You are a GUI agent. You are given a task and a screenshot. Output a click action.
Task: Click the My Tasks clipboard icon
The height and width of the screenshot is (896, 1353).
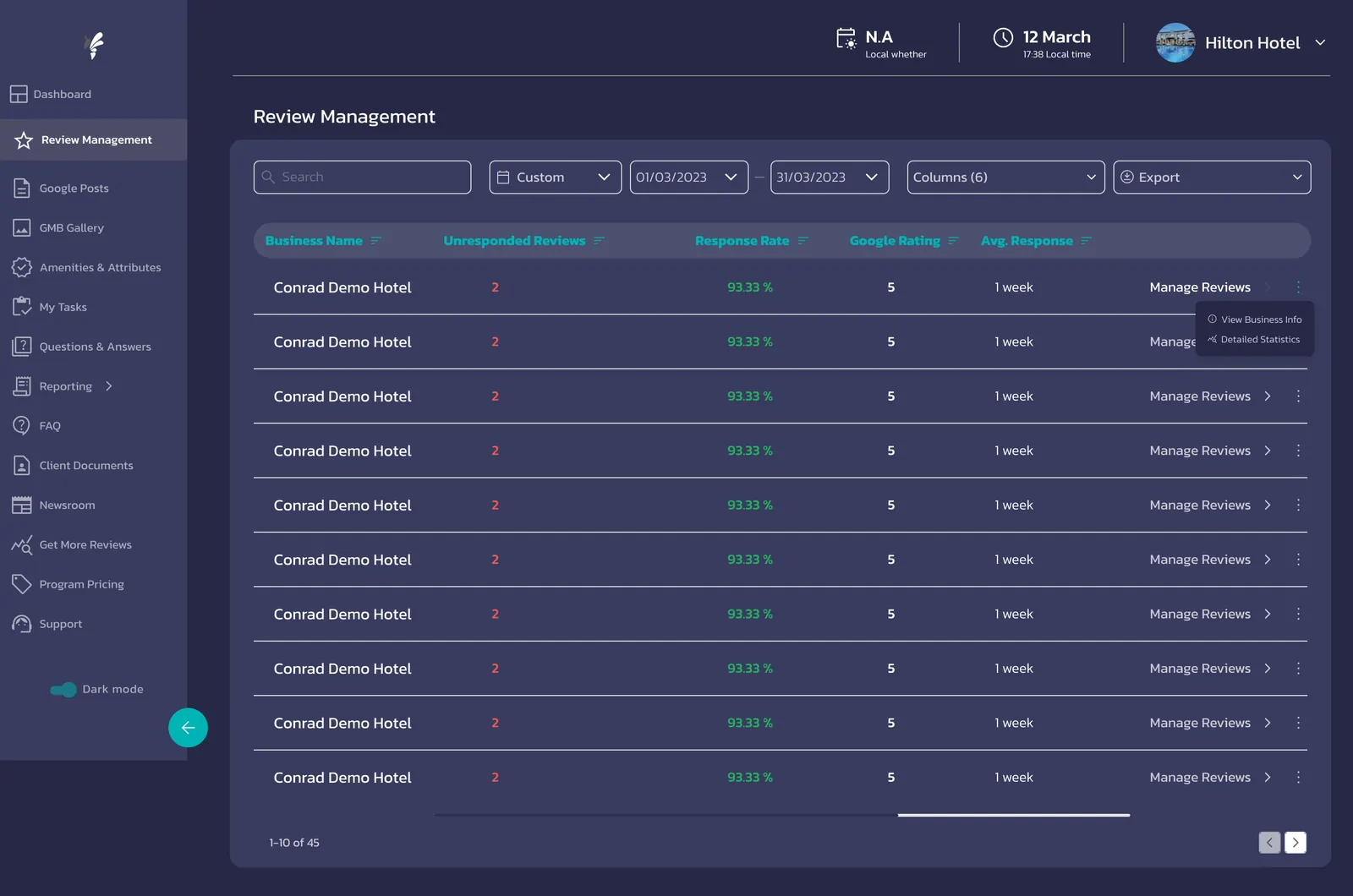pyautogui.click(x=22, y=307)
